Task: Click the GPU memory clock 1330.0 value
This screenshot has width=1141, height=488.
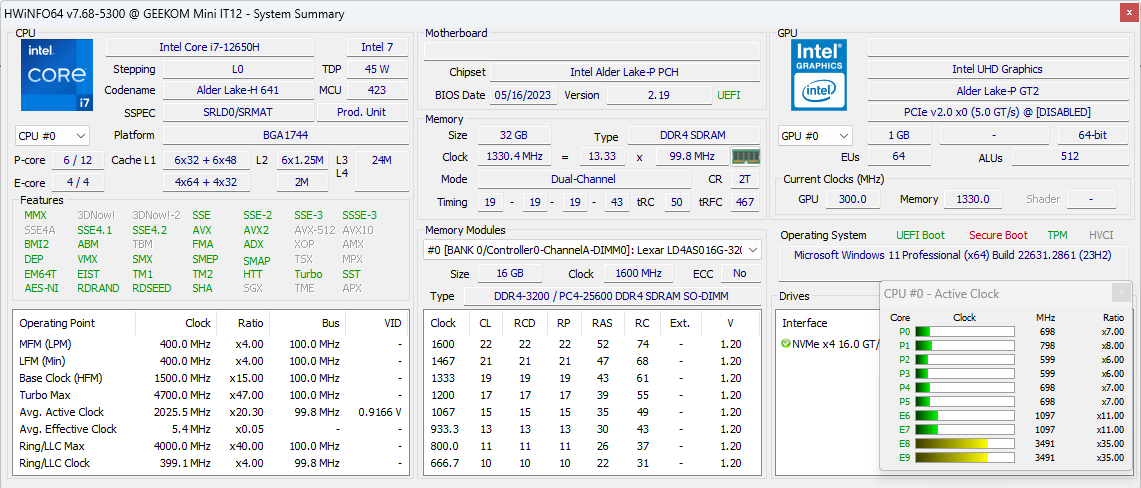Action: (x=973, y=199)
